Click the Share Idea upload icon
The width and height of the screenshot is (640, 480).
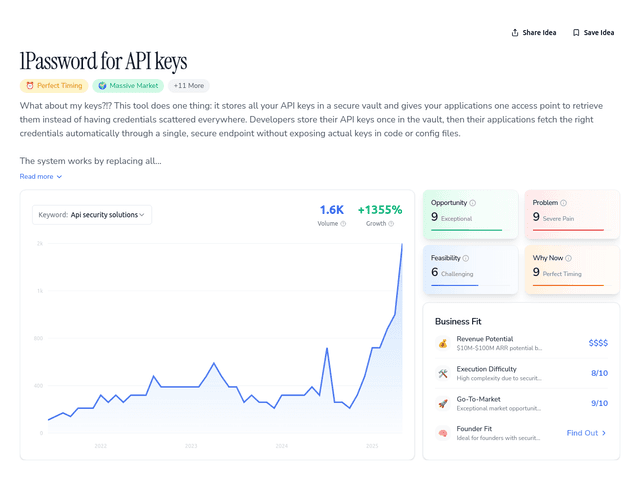pos(515,32)
